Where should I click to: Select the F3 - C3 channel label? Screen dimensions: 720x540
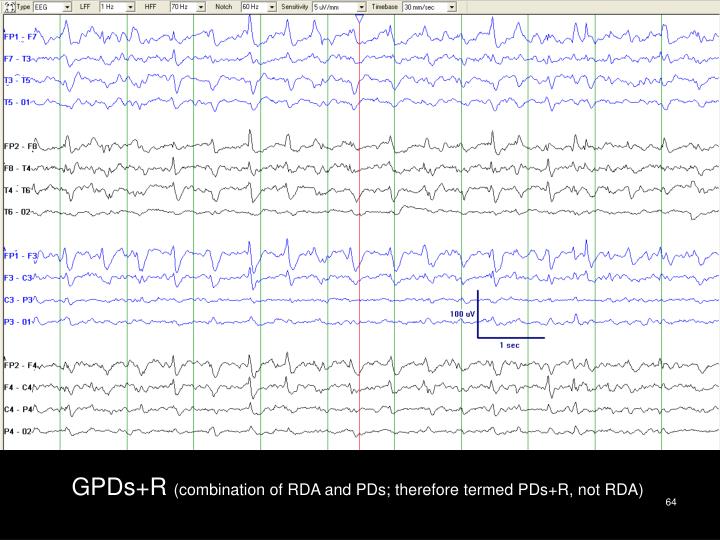(x=18, y=278)
